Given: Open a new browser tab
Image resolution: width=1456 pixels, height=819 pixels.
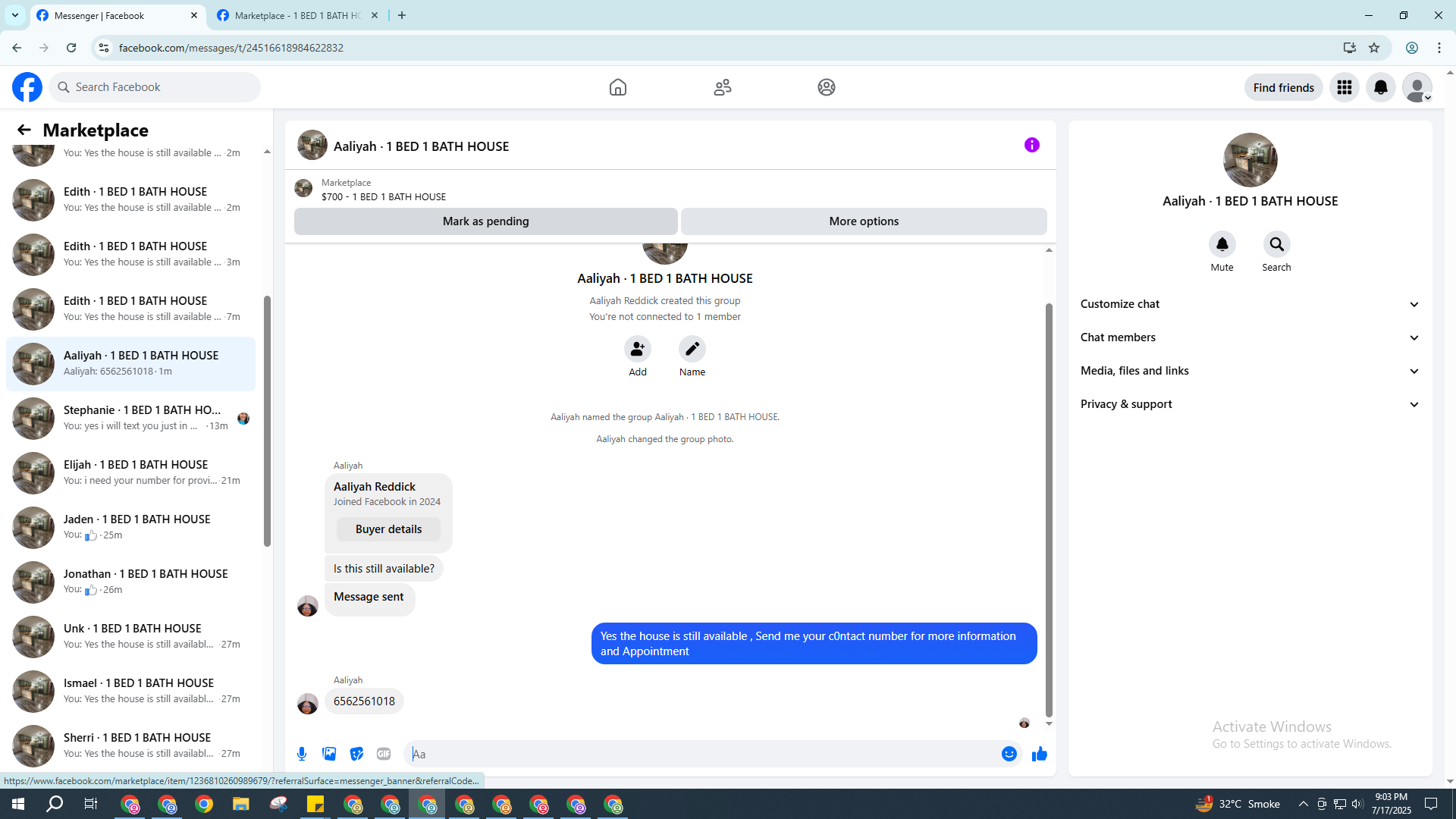Looking at the screenshot, I should coord(402,15).
